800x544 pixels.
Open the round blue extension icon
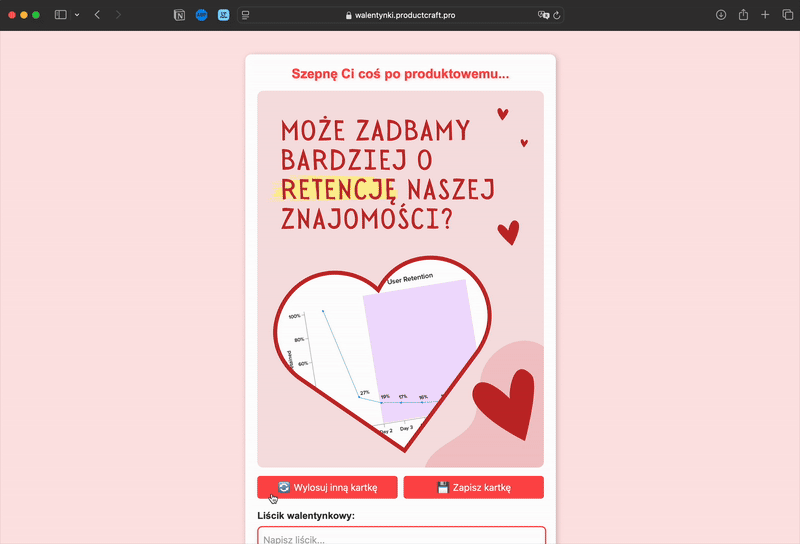point(202,15)
